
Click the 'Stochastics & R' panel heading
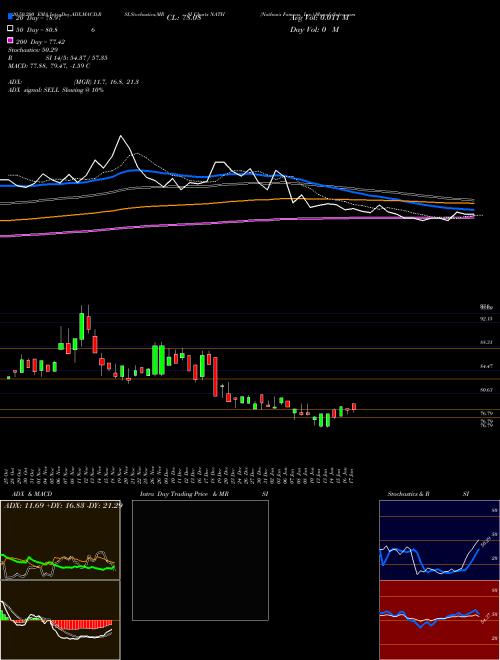408,494
